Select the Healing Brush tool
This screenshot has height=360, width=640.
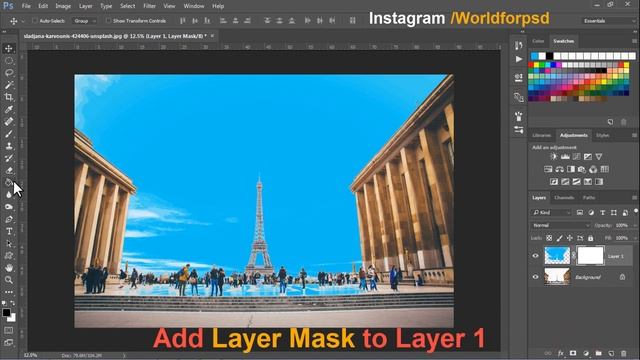point(9,122)
